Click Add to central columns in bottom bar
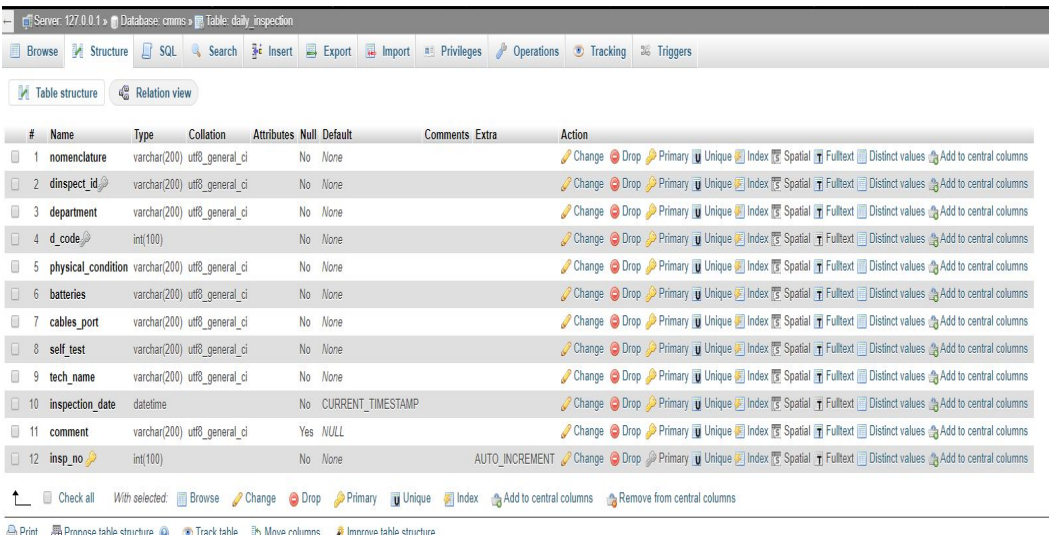Image resolution: width=1049 pixels, height=553 pixels. [x=542, y=498]
